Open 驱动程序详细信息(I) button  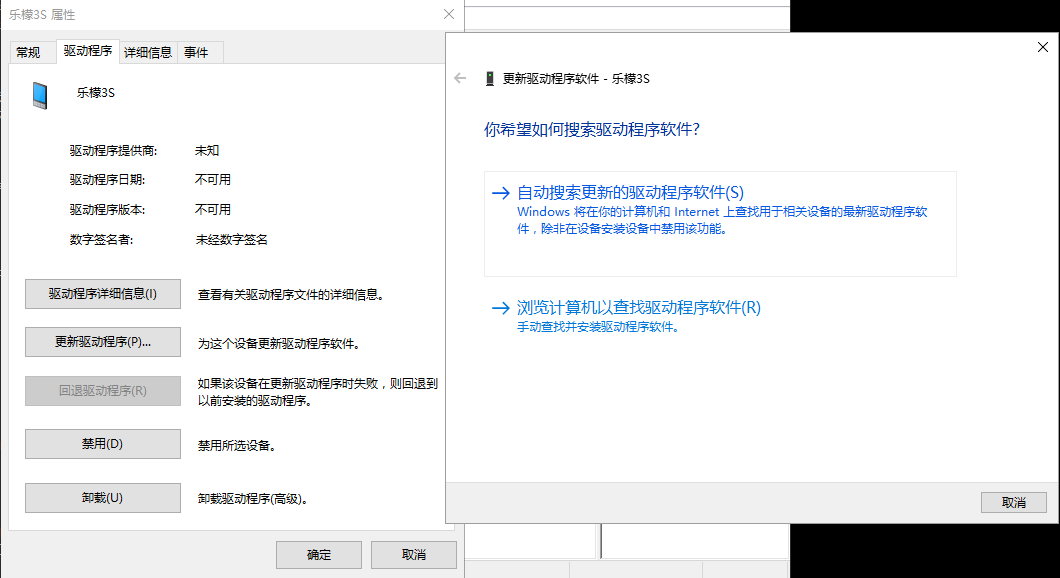(103, 294)
